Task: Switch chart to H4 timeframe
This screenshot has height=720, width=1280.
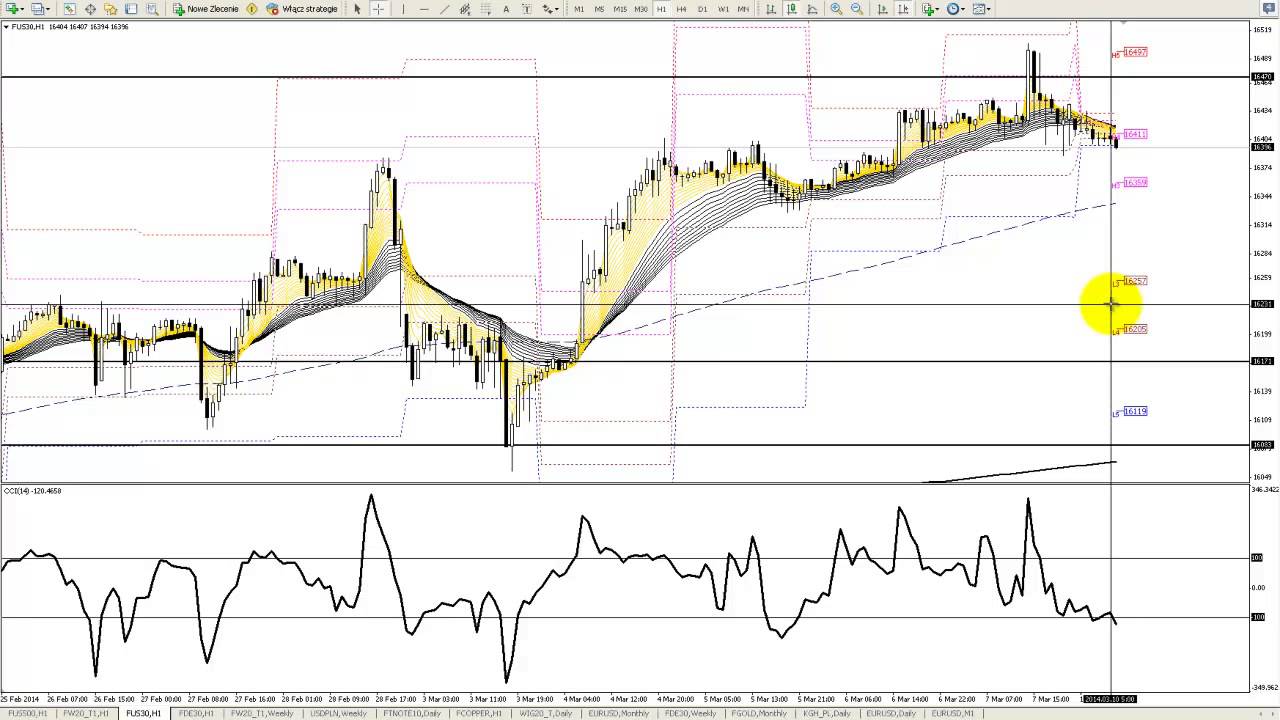Action: coord(681,9)
